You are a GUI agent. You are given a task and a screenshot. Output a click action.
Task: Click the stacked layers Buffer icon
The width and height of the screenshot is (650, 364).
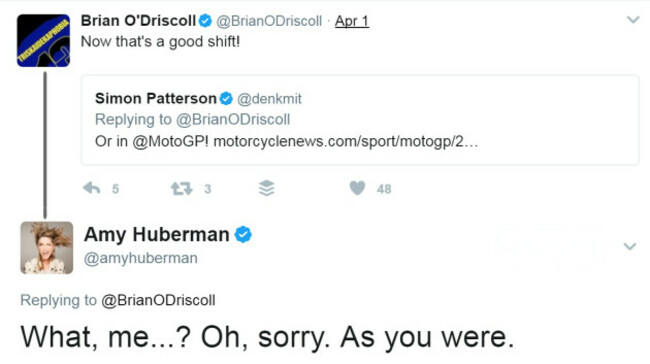pyautogui.click(x=267, y=188)
